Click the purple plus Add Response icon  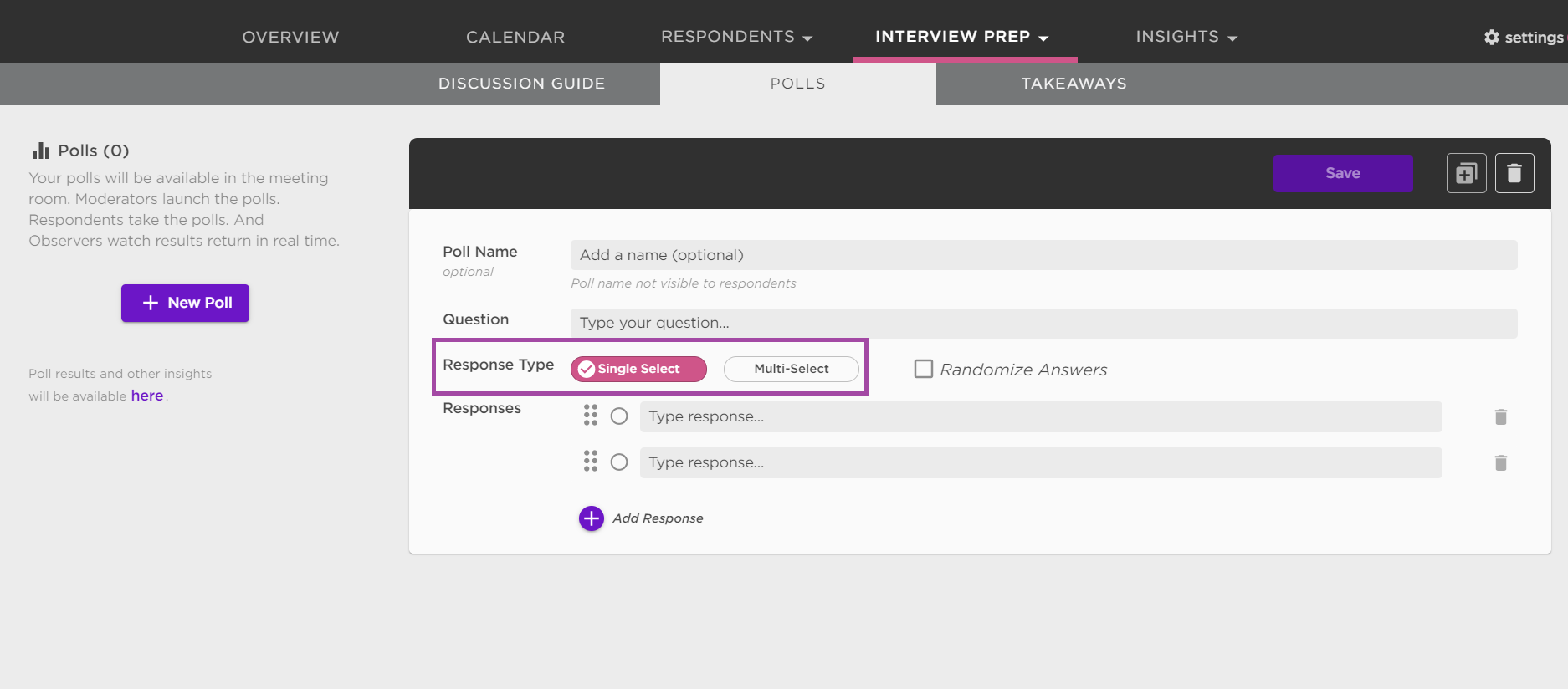(x=591, y=518)
